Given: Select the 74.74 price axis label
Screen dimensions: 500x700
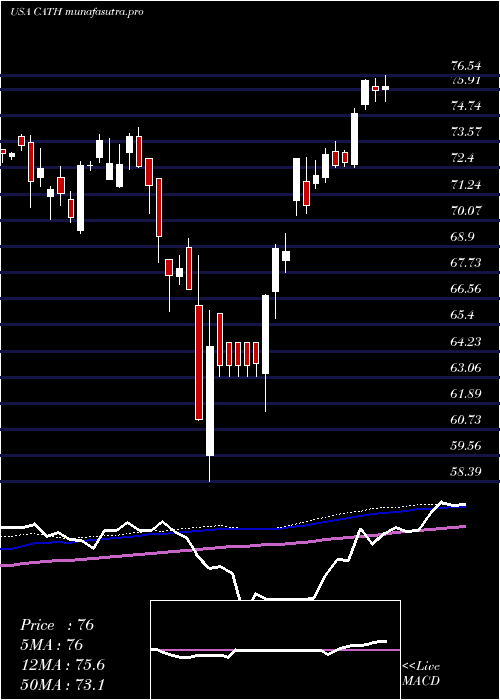Looking at the screenshot, I should (466, 106).
